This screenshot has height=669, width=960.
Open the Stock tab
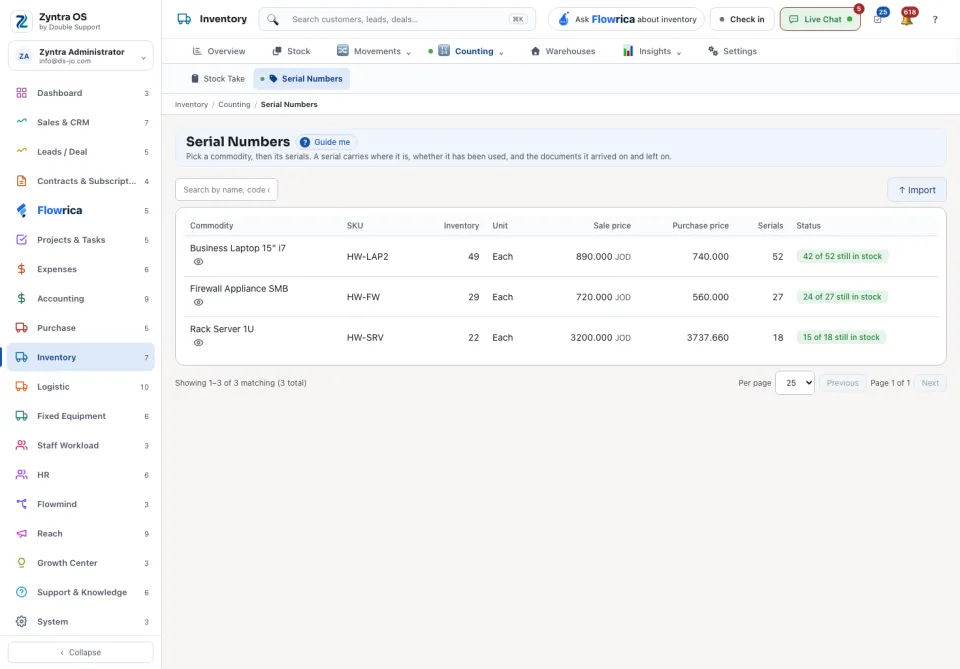291,51
